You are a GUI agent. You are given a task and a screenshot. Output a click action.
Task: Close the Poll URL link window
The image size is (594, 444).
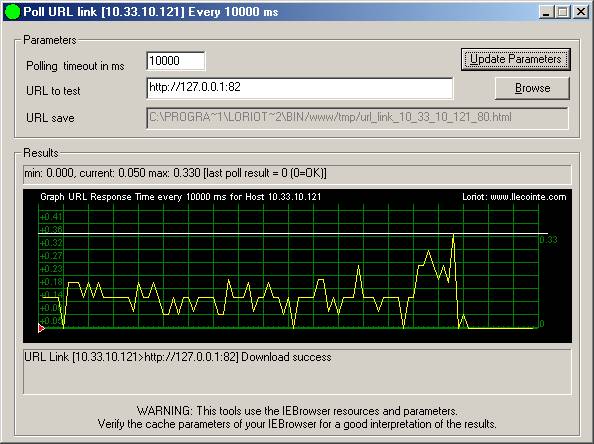coord(581,12)
